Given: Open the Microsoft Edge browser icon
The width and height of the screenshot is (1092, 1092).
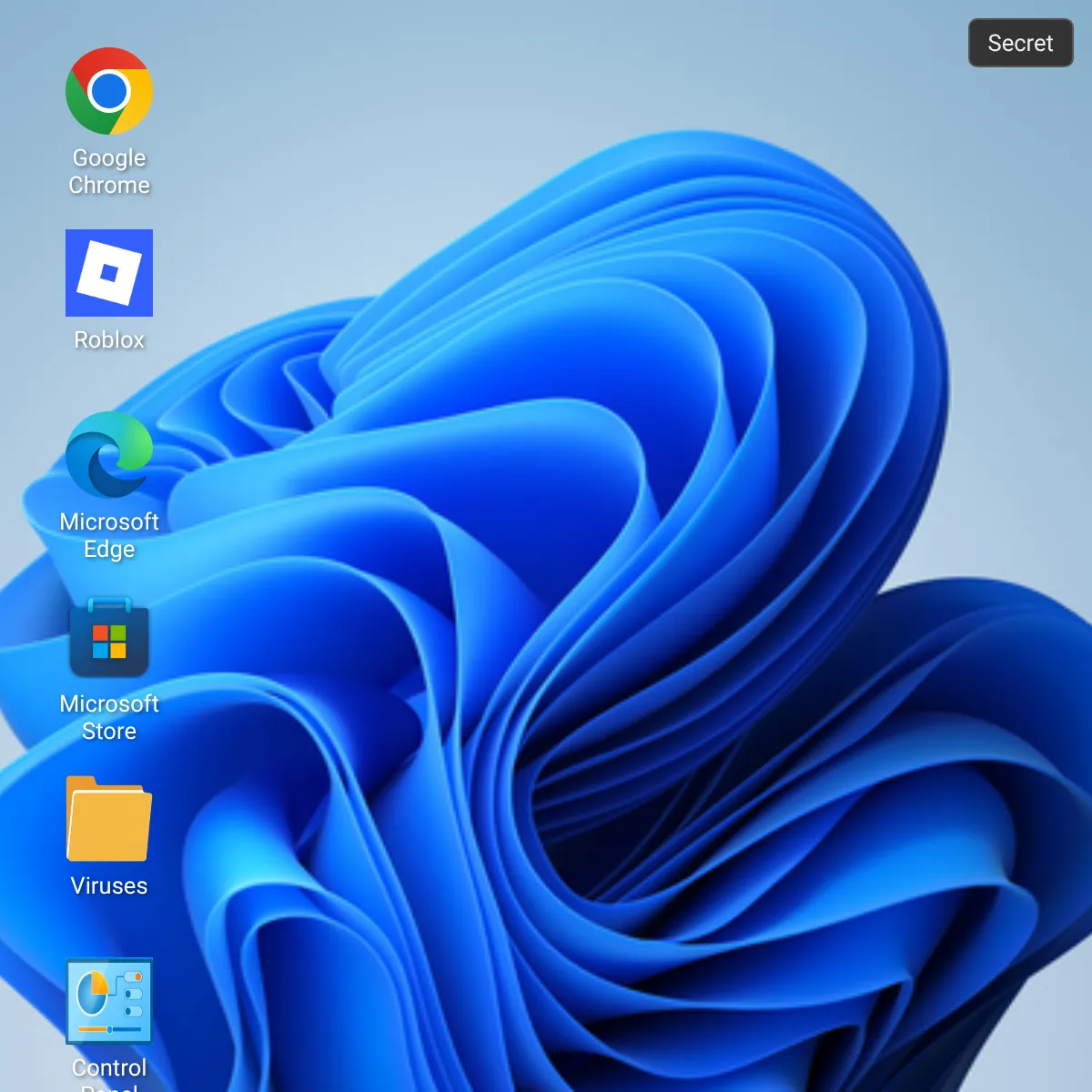Looking at the screenshot, I should coord(109,455).
